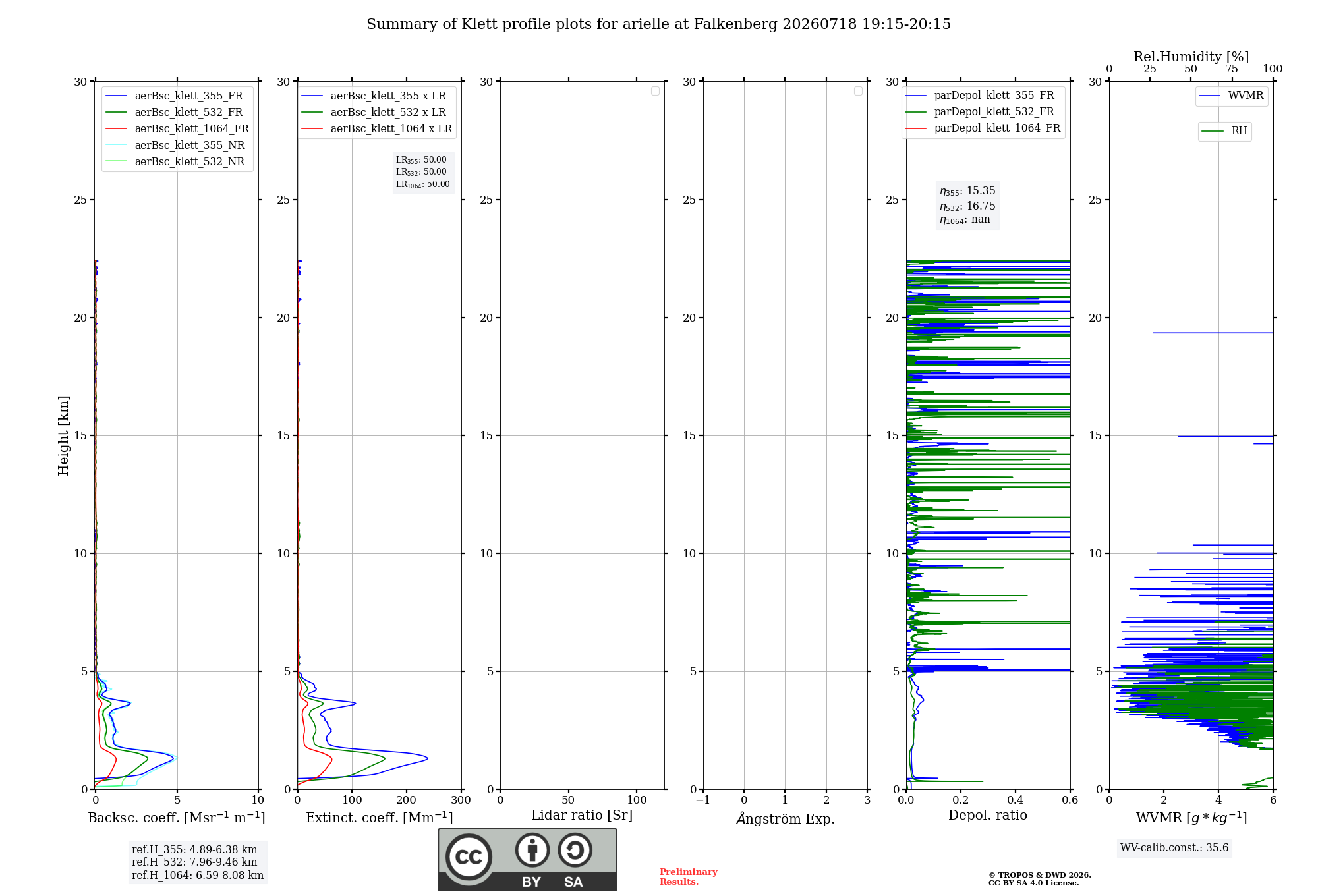Viewport: 1318px width, 896px height.
Task: Click the ref.H_355 reference height box
Action: pyautogui.click(x=198, y=862)
